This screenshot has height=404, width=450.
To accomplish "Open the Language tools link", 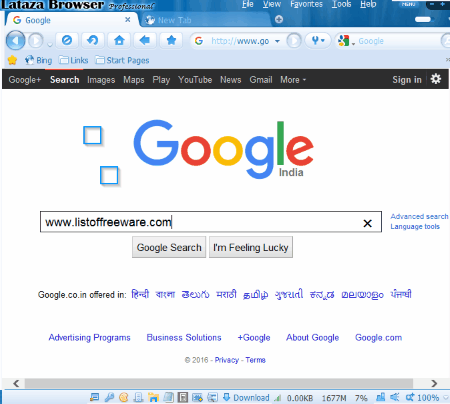I will click(x=415, y=227).
